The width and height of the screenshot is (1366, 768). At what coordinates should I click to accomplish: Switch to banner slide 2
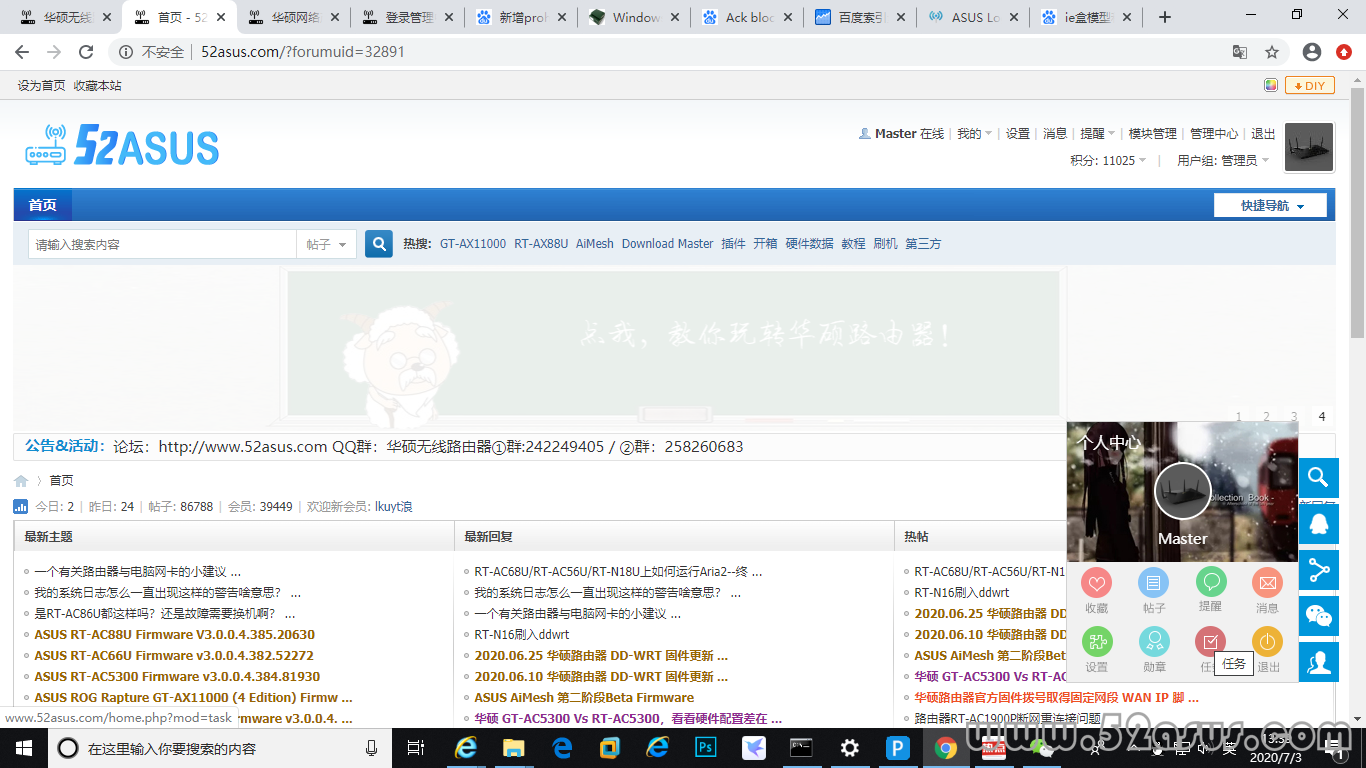point(1266,417)
